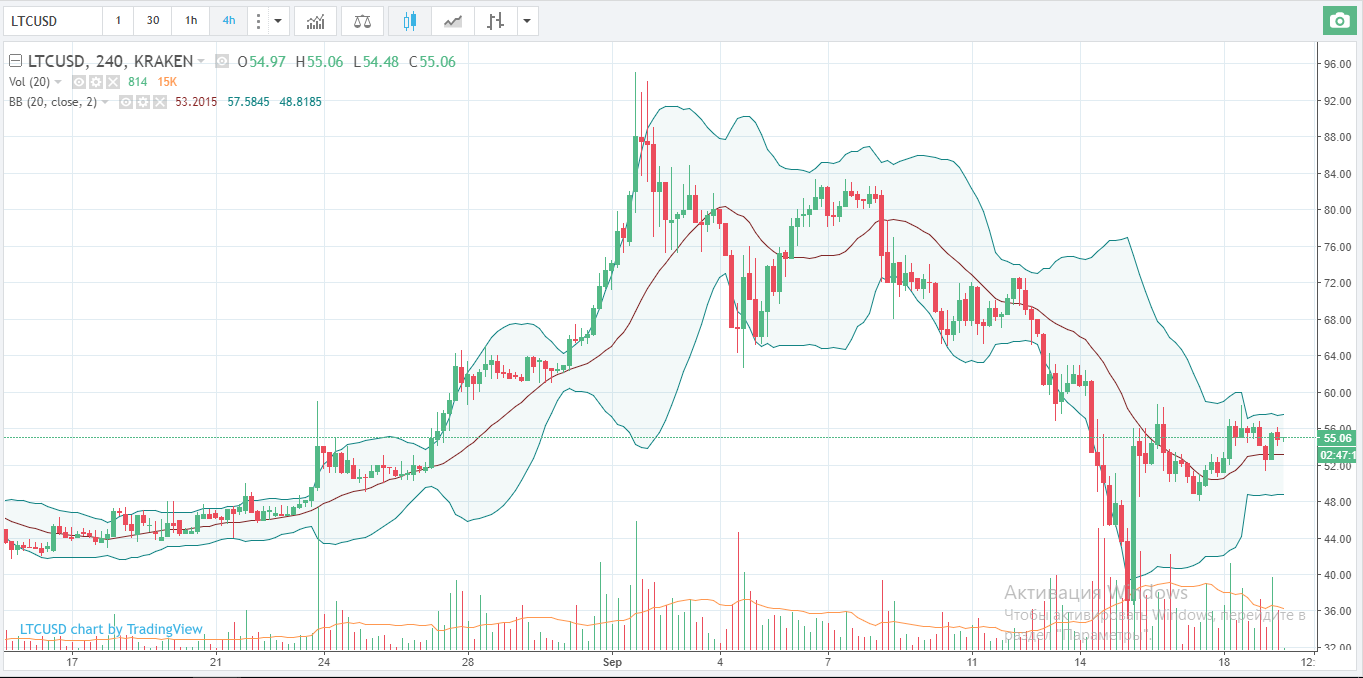Select the candlestick chart style
This screenshot has width=1363, height=678.
408,21
